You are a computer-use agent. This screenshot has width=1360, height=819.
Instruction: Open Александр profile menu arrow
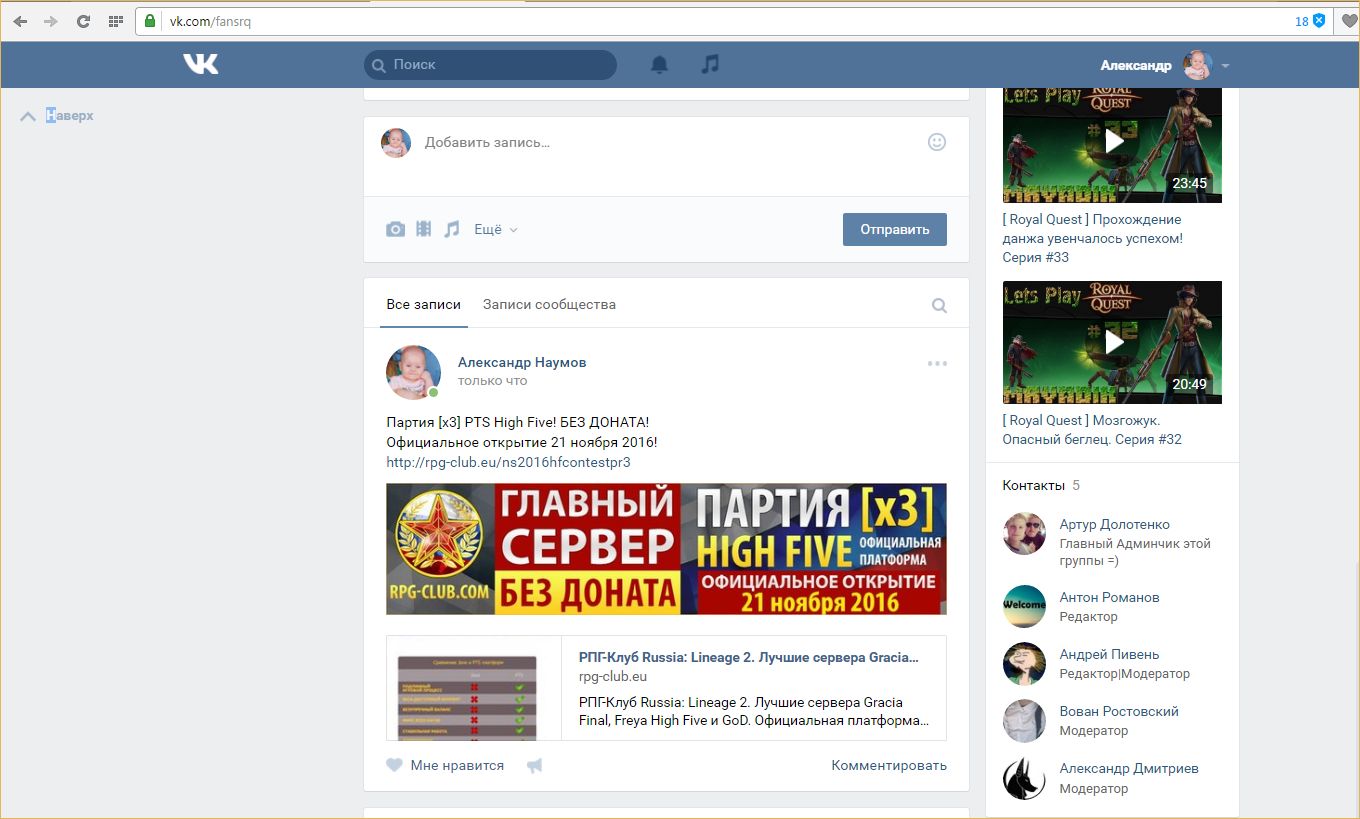pos(1225,66)
